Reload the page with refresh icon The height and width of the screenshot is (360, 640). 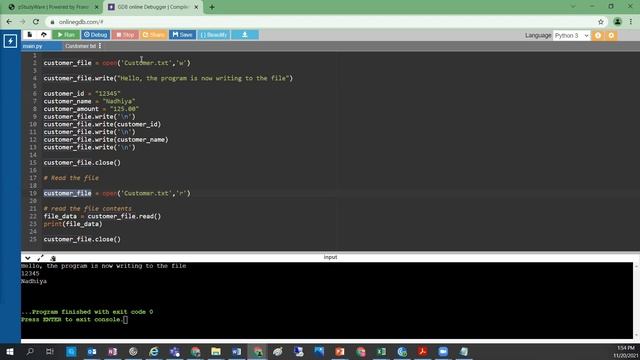36,22
